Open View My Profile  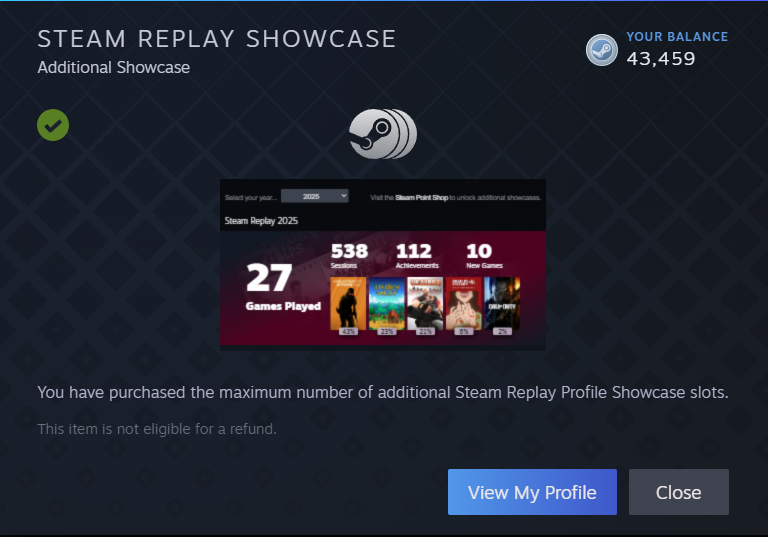point(532,492)
